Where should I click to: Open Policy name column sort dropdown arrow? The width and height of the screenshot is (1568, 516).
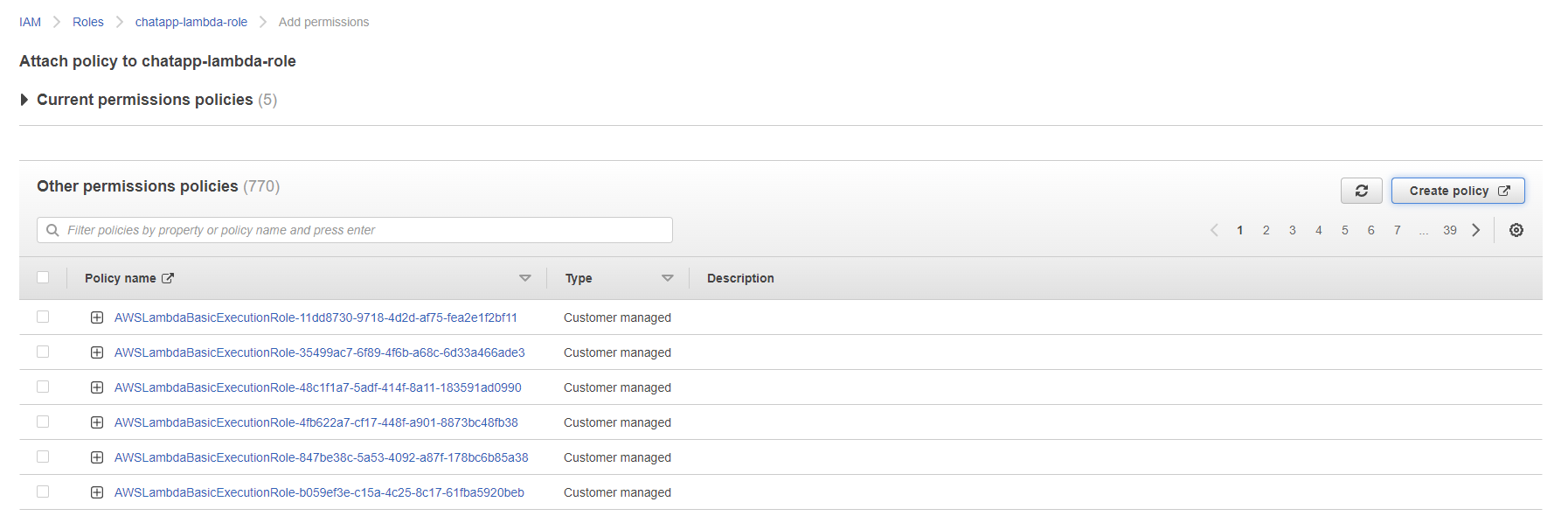tap(525, 278)
